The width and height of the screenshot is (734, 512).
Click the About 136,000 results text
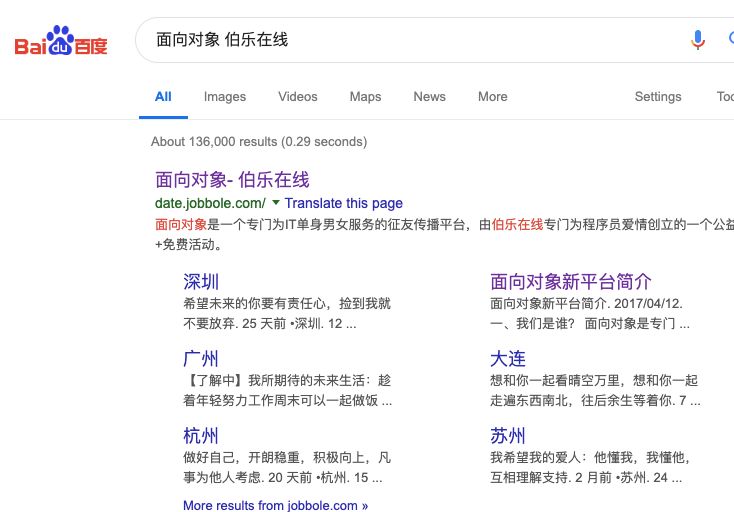(x=259, y=142)
